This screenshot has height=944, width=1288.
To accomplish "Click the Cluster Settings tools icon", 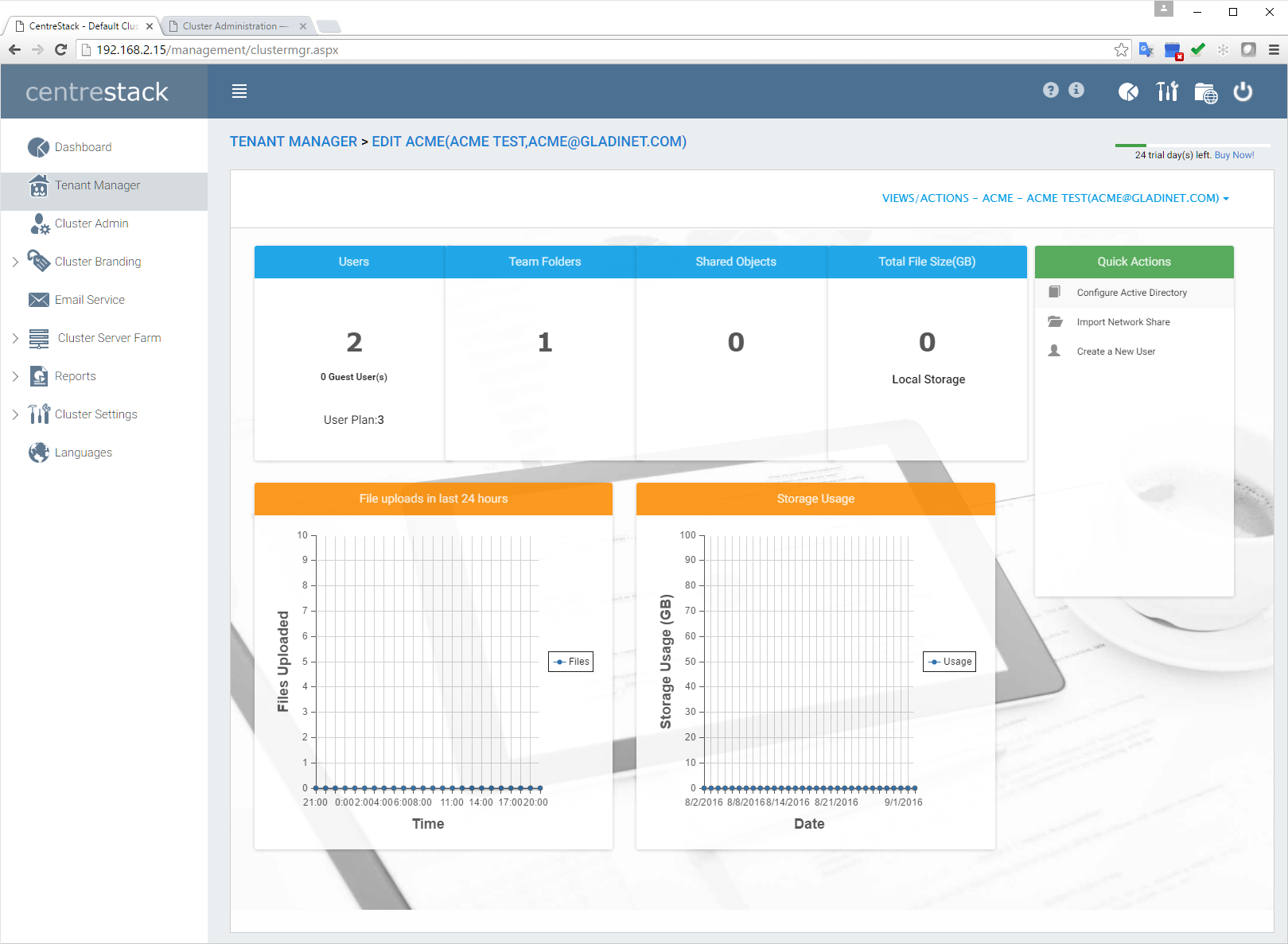I will [x=39, y=414].
